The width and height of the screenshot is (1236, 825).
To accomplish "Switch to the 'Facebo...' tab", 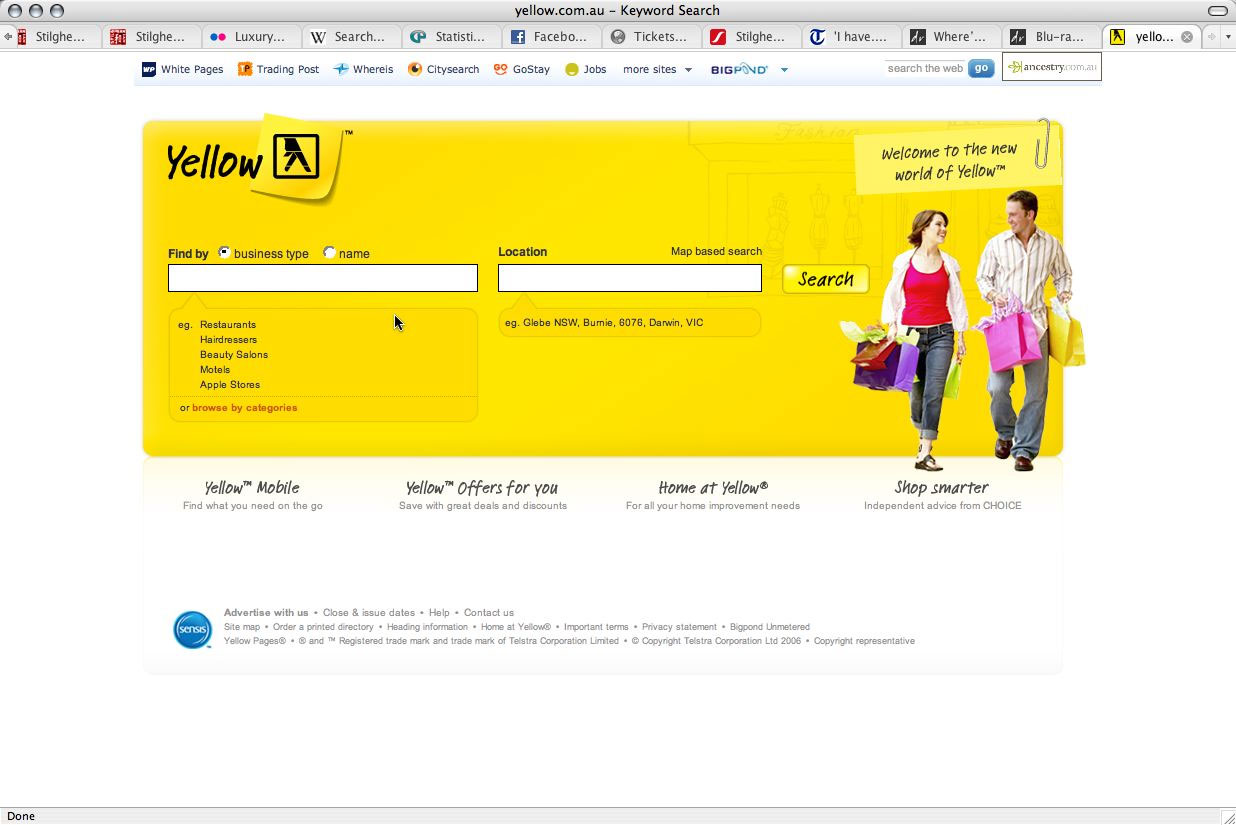I will click(x=552, y=37).
